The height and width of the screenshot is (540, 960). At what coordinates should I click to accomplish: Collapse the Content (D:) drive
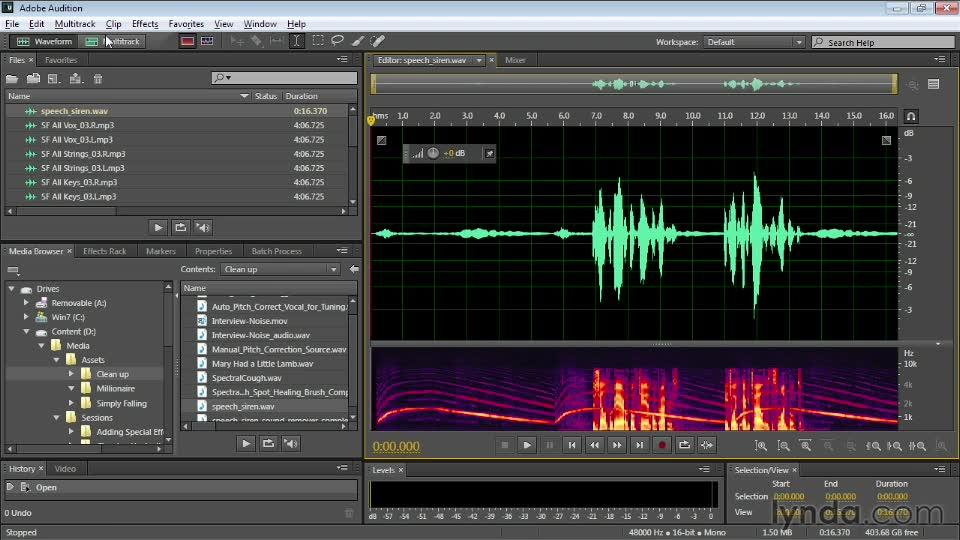(26, 331)
